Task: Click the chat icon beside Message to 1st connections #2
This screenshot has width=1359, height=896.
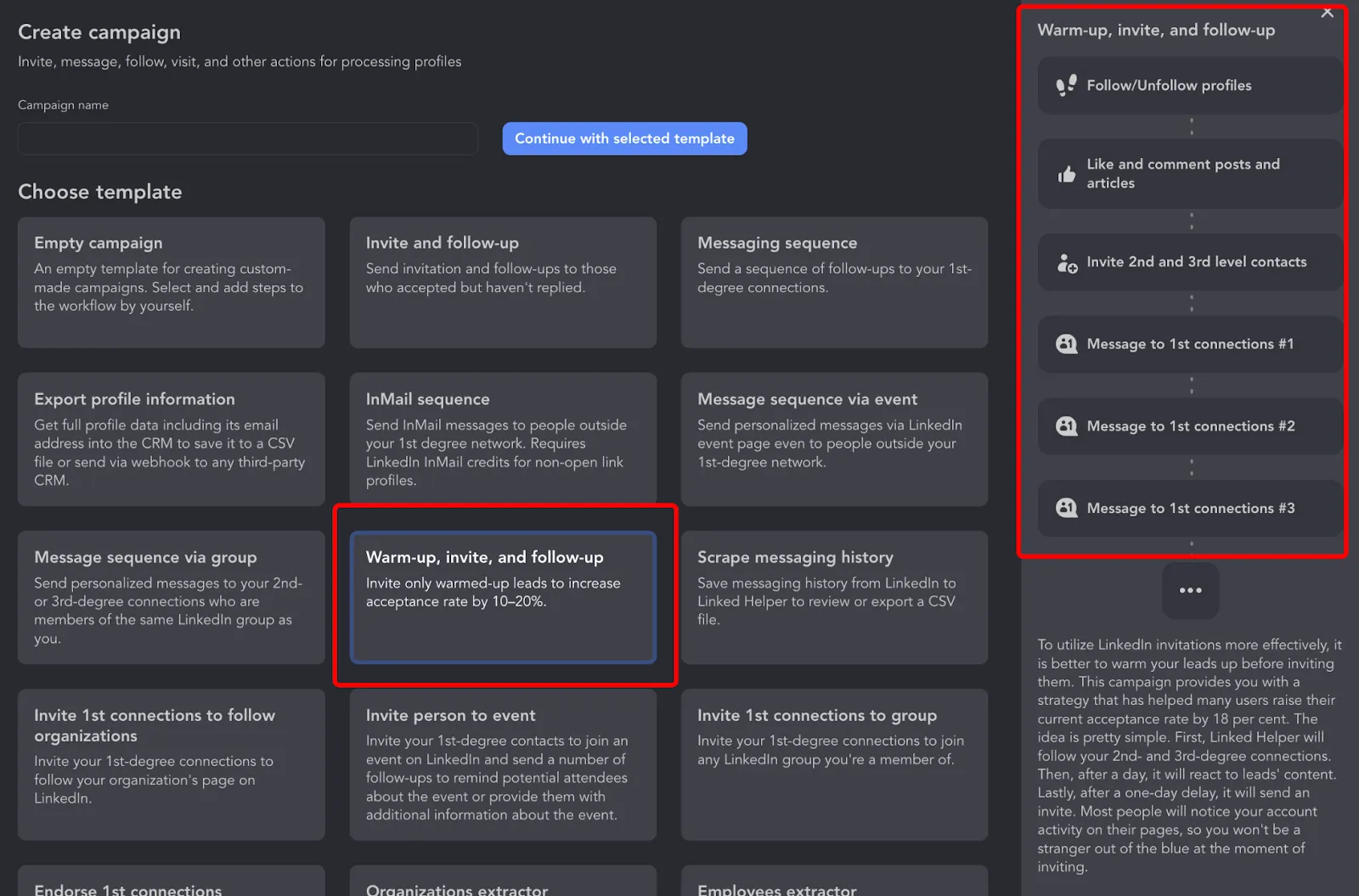Action: [1066, 426]
